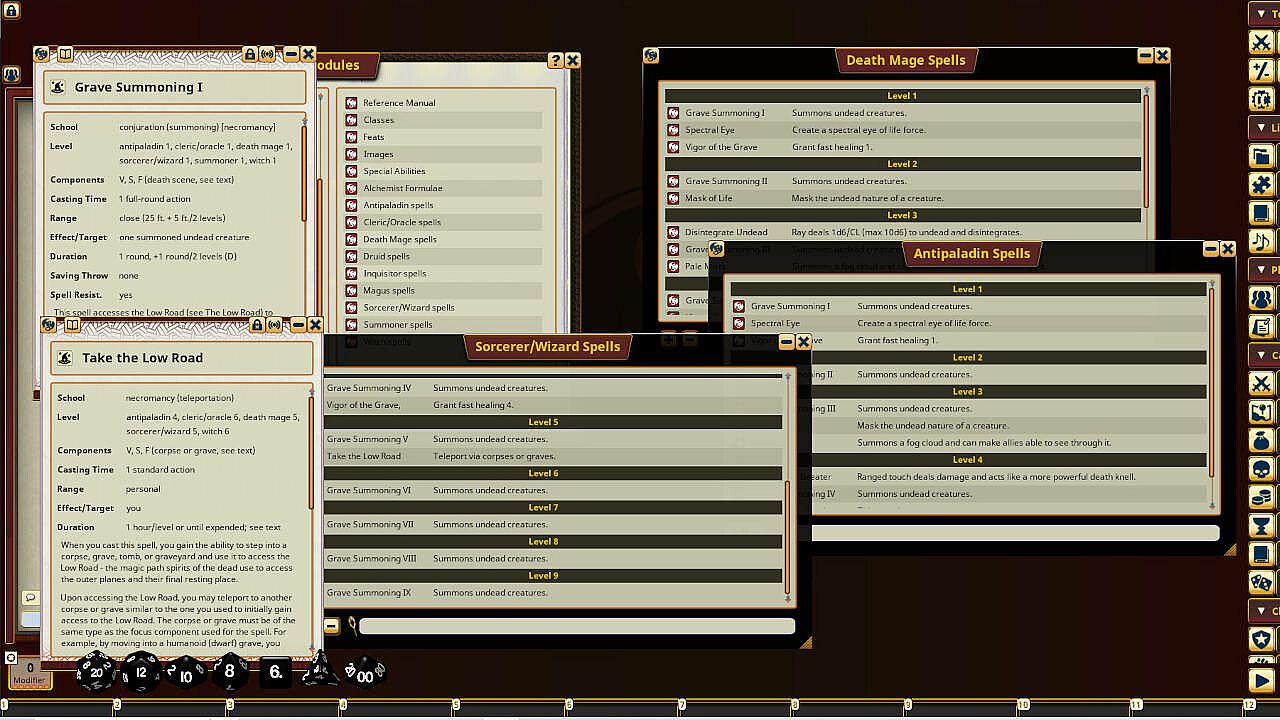Open the pouch items sidebar icon

click(x=1261, y=440)
